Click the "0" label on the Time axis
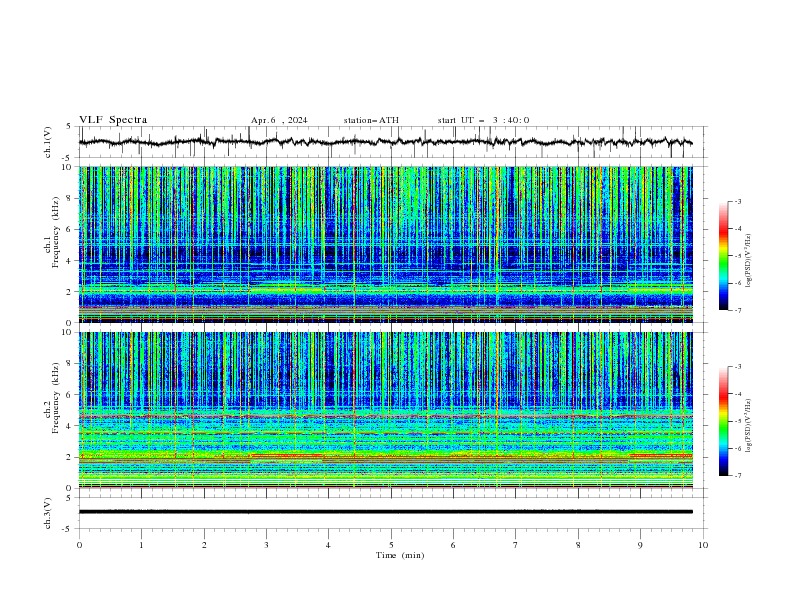This screenshot has width=792, height=612. click(79, 545)
